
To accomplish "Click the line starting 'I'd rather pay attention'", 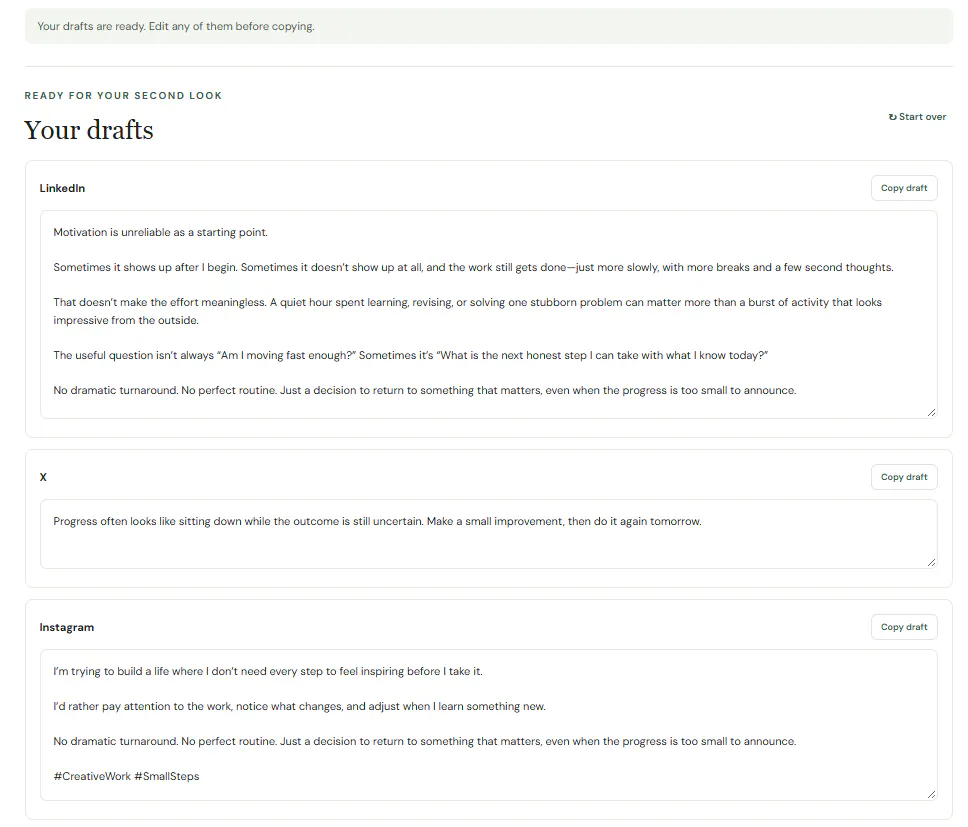I will (299, 707).
